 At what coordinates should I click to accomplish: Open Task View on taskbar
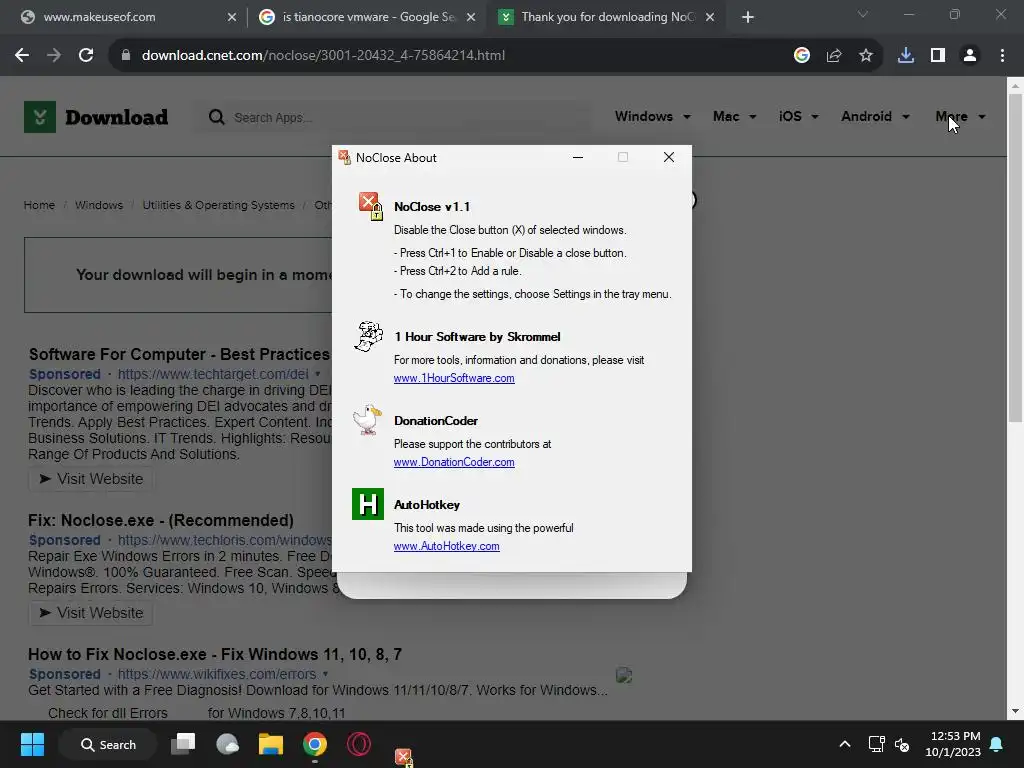pos(183,744)
